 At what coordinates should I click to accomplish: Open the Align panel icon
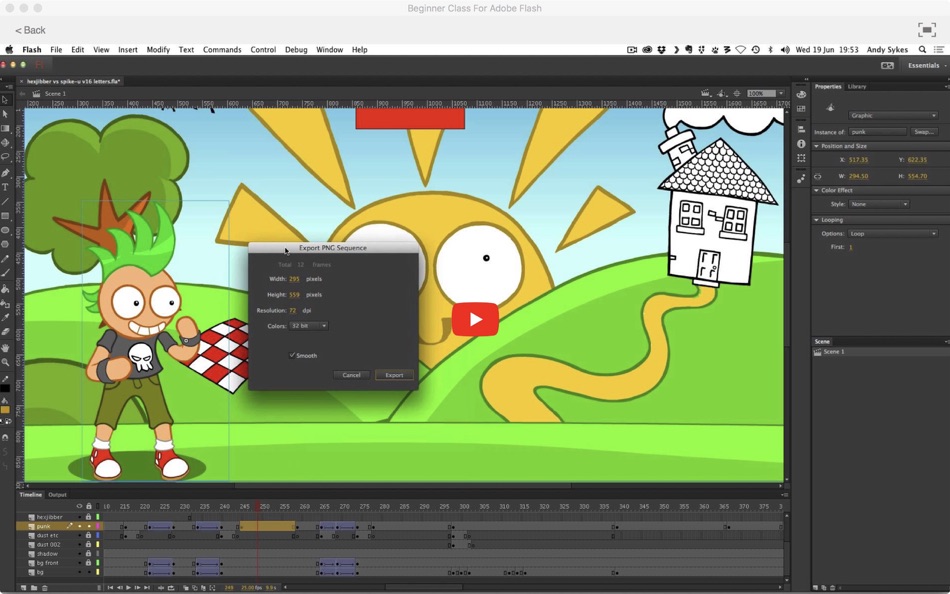coord(801,129)
